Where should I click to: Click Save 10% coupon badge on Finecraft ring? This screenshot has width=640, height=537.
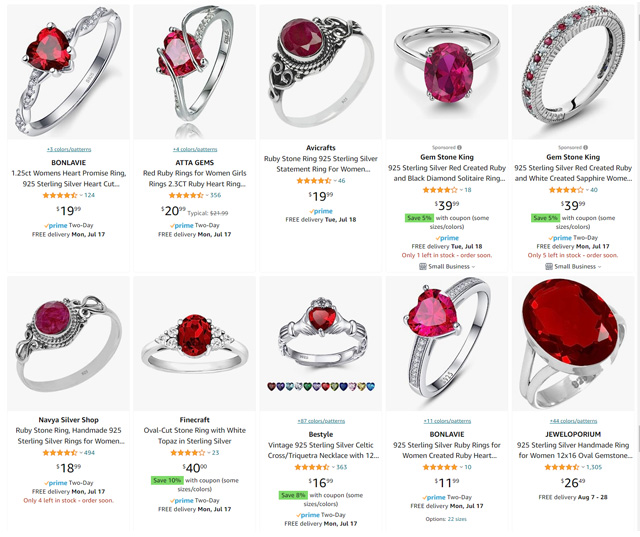click(167, 480)
